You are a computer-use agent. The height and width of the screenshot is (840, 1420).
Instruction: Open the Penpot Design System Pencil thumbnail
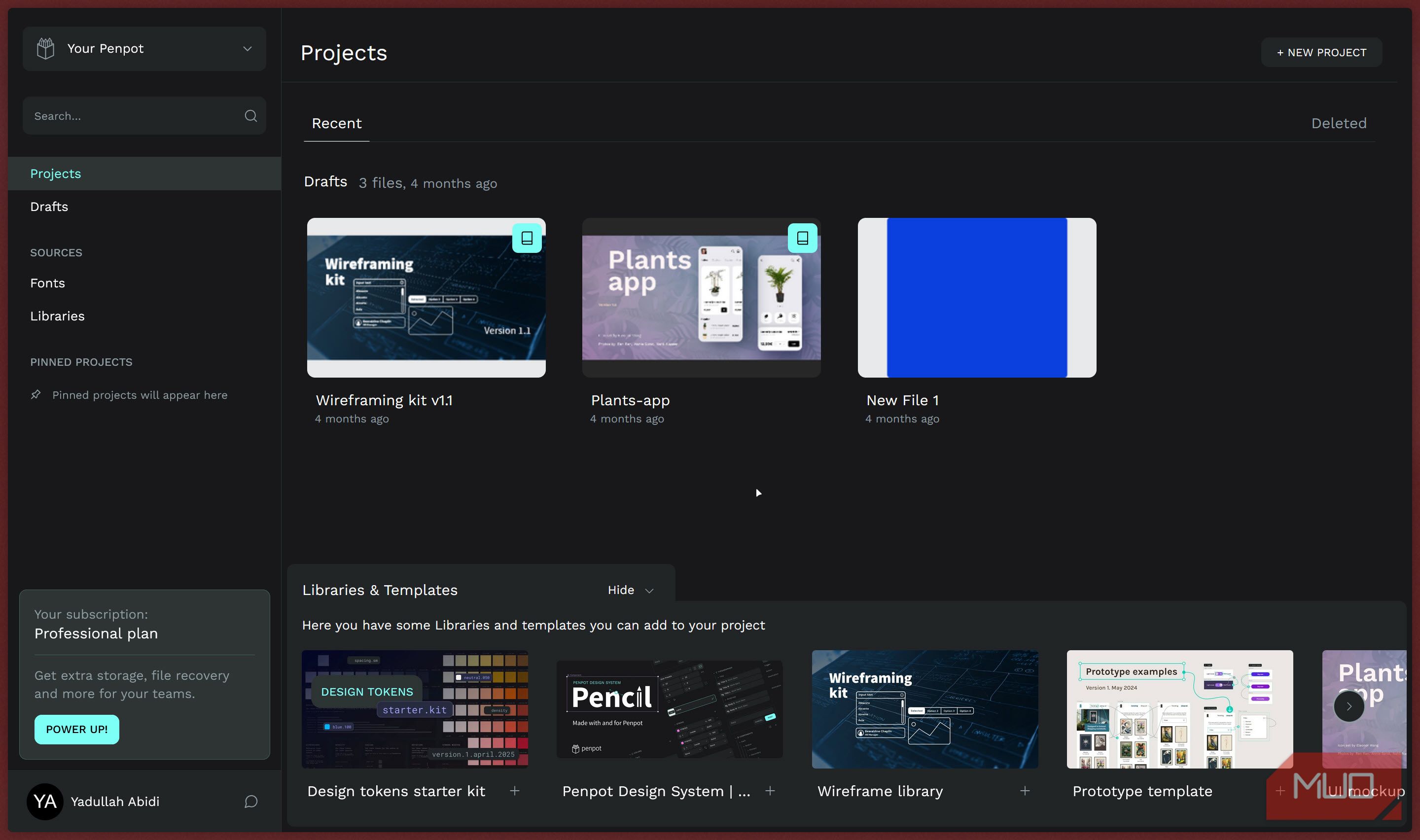point(670,709)
